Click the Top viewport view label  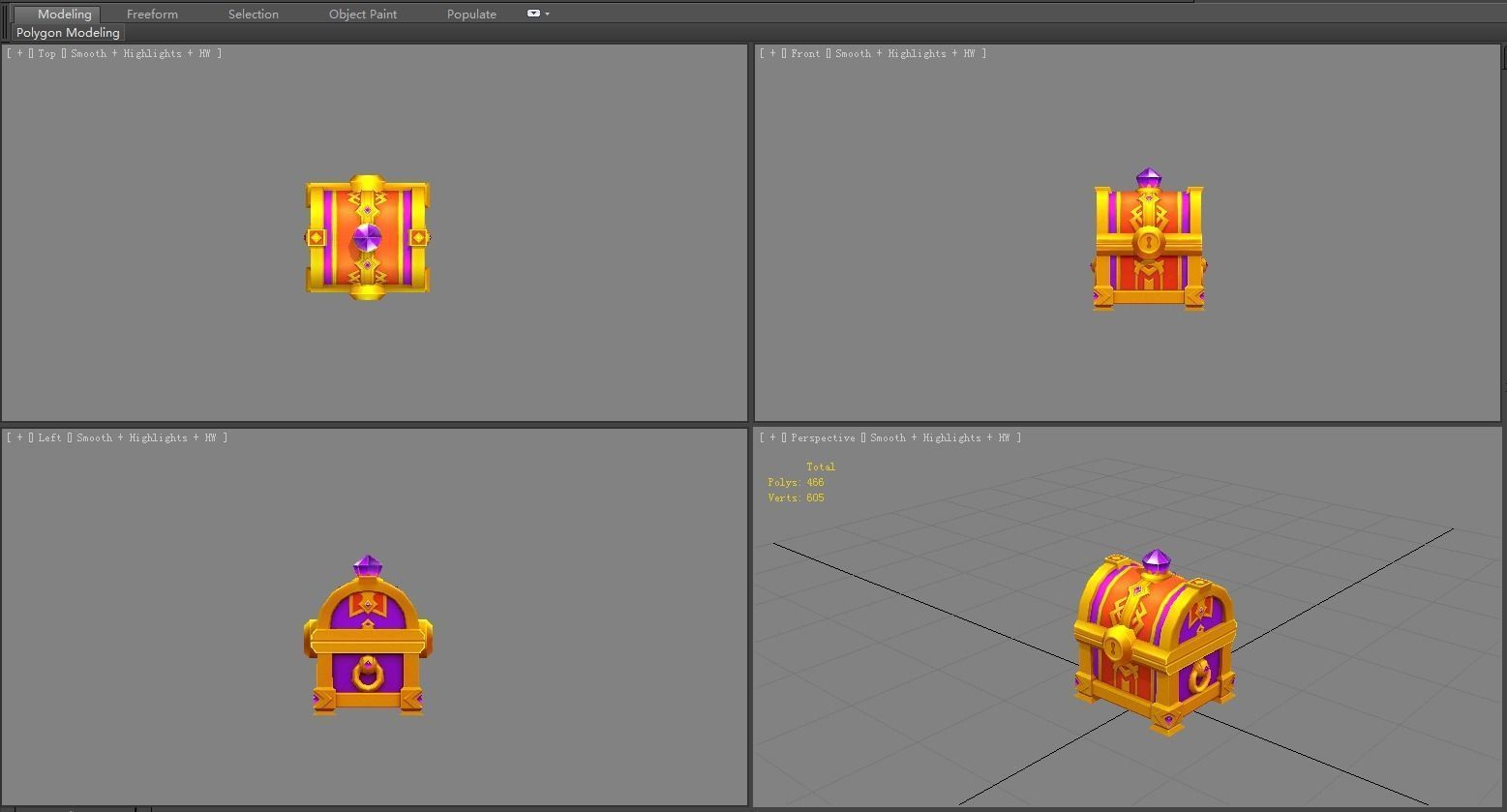tap(46, 53)
